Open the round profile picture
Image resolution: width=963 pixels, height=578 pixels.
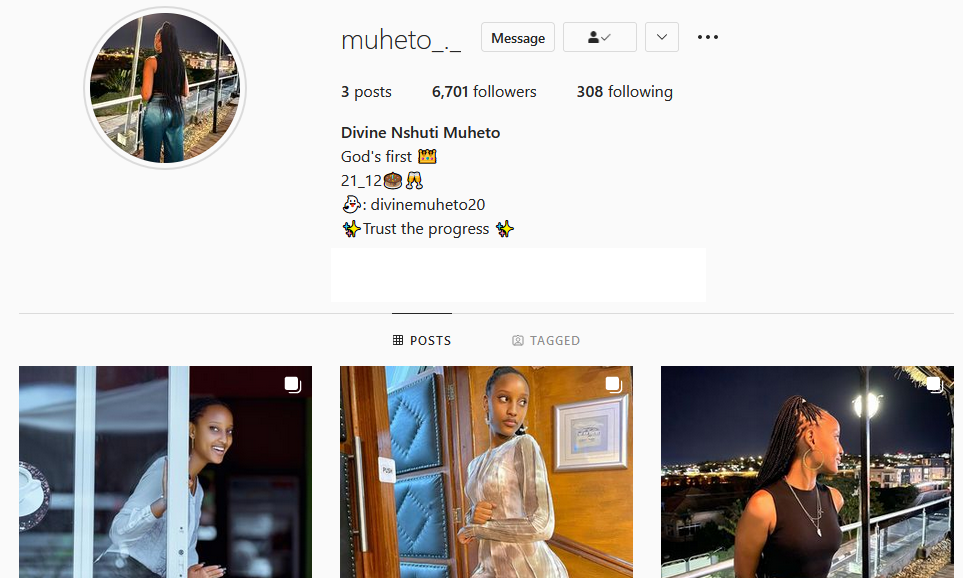[165, 88]
